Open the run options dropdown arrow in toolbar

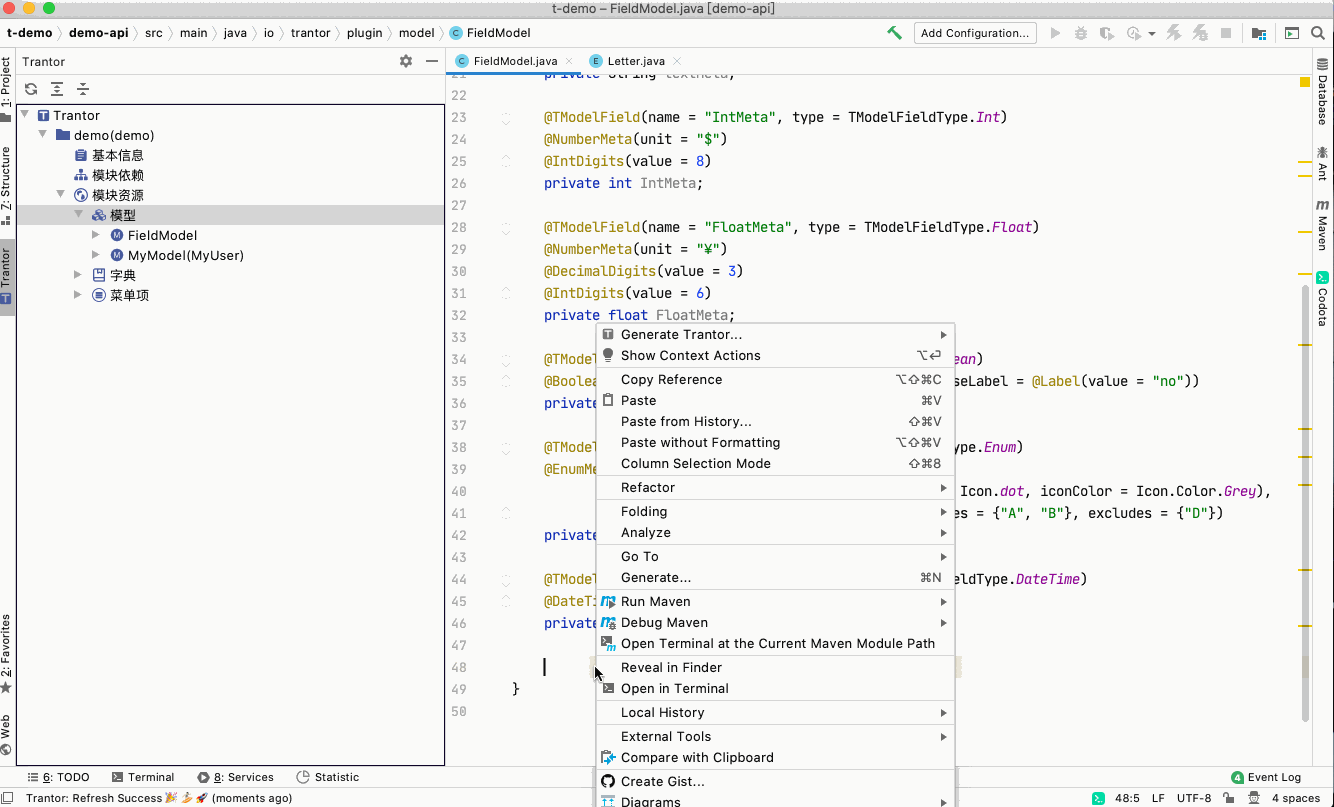coord(1152,33)
